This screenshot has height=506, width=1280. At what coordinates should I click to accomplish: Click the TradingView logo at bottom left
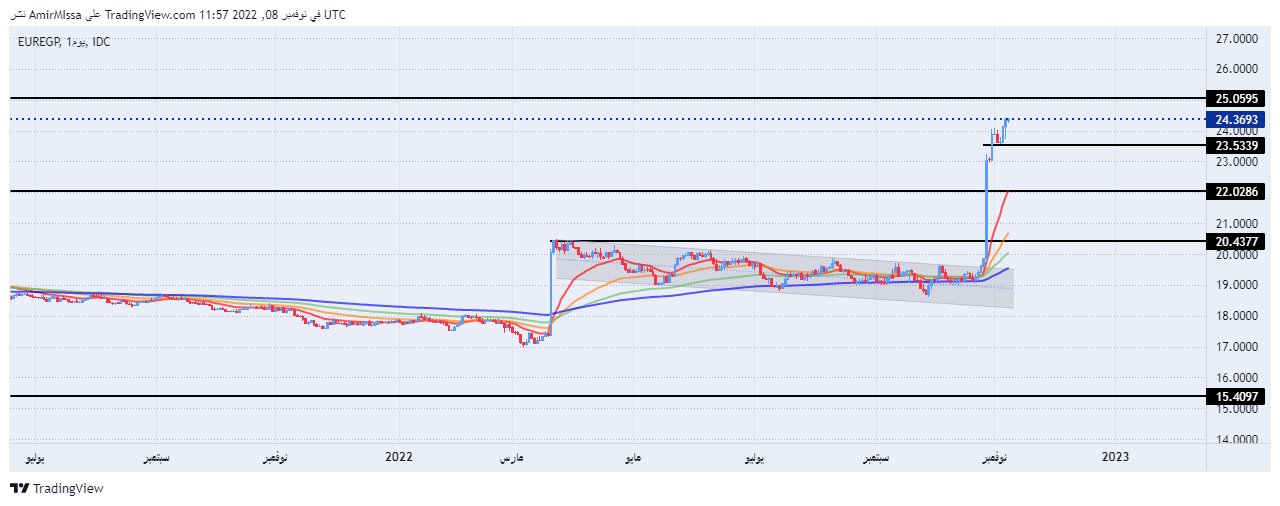coord(56,489)
